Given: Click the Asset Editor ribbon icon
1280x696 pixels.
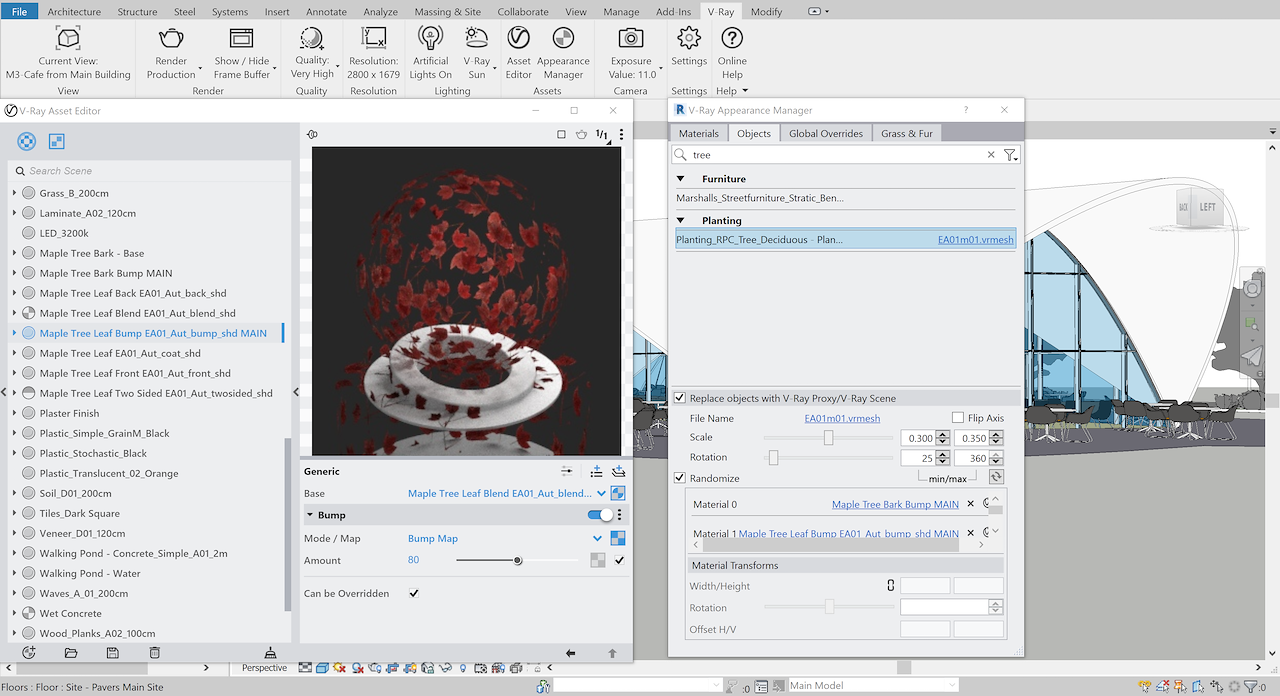Looking at the screenshot, I should [518, 38].
